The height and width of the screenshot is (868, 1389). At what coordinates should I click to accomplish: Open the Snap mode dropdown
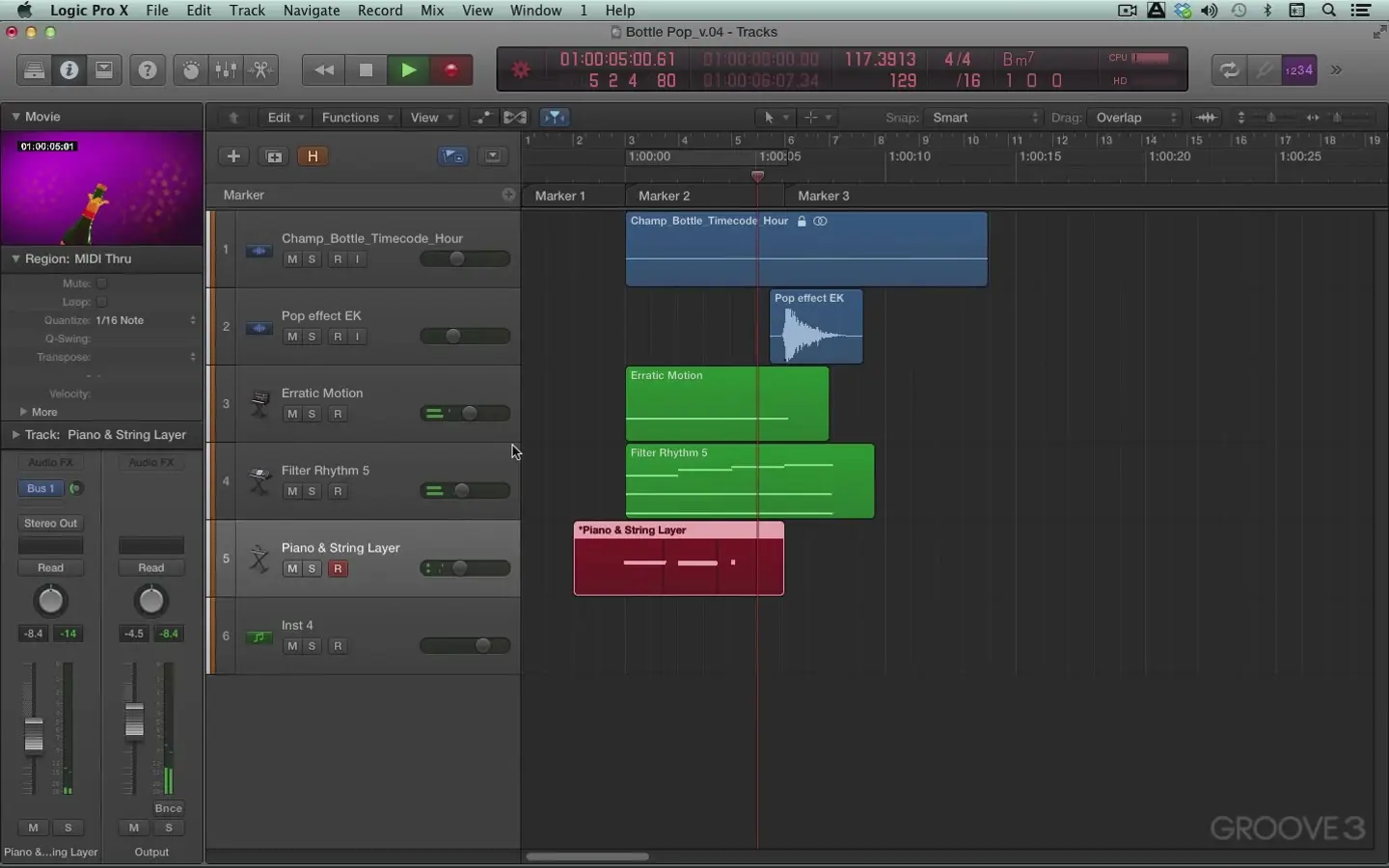pos(983,118)
